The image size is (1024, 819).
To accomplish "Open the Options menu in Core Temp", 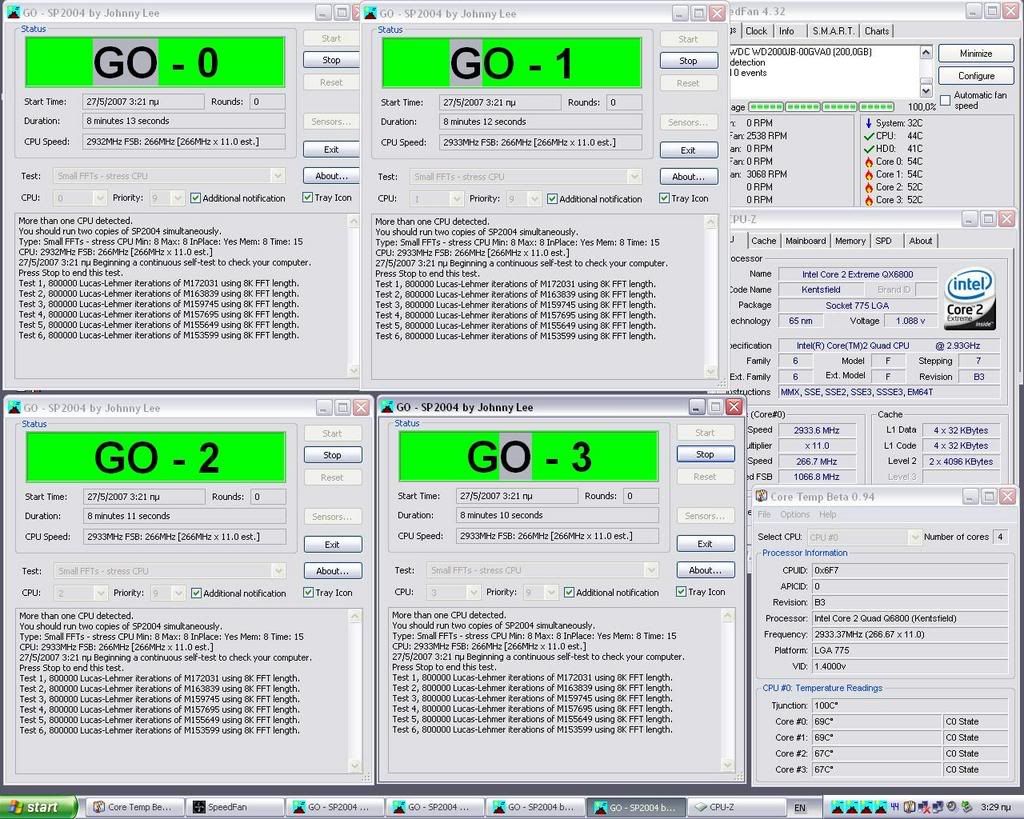I will pyautogui.click(x=794, y=515).
